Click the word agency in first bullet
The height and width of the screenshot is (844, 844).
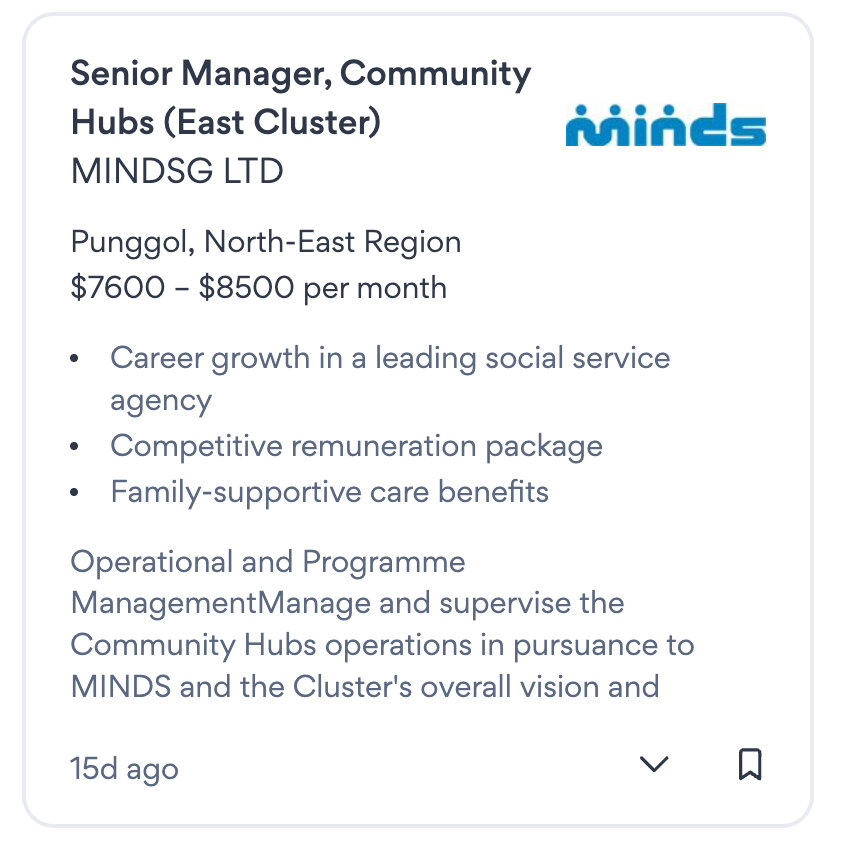[161, 401]
